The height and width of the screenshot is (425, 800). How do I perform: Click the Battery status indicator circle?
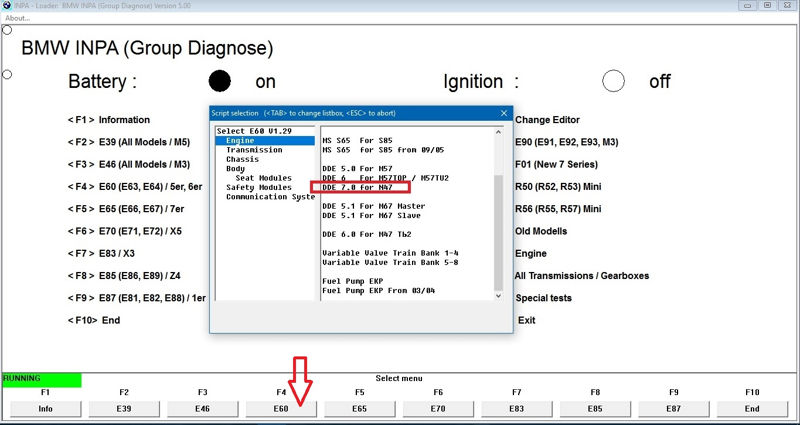(219, 81)
